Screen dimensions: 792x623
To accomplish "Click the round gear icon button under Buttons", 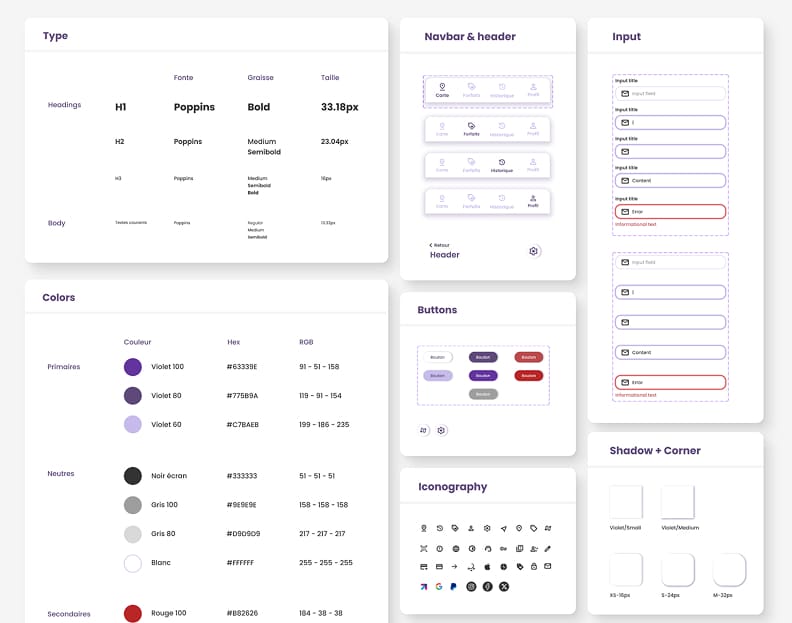I will (441, 430).
